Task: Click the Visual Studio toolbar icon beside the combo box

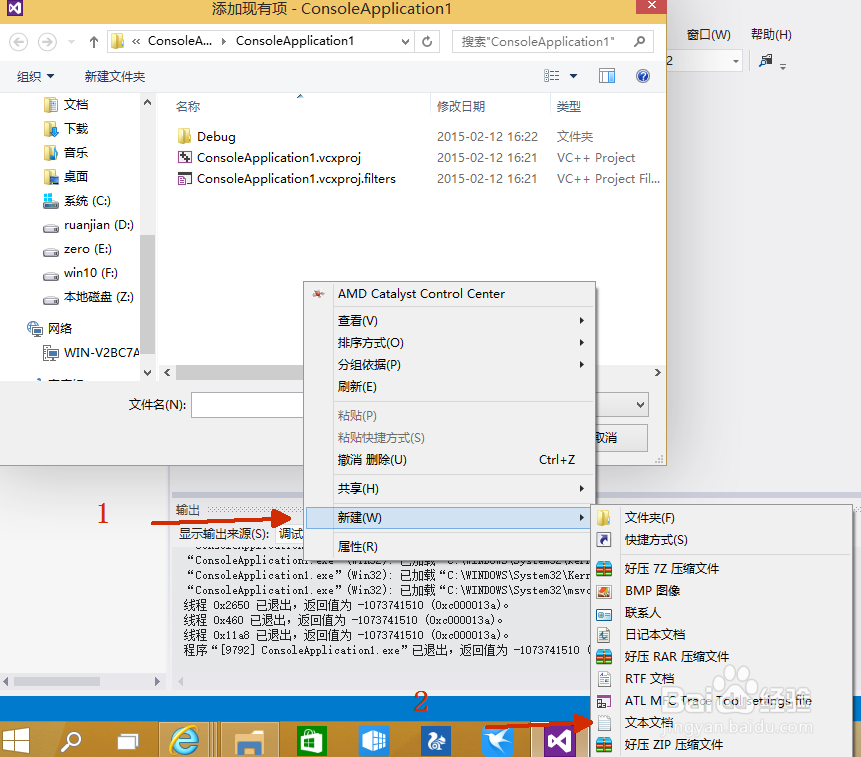Action: (x=765, y=60)
